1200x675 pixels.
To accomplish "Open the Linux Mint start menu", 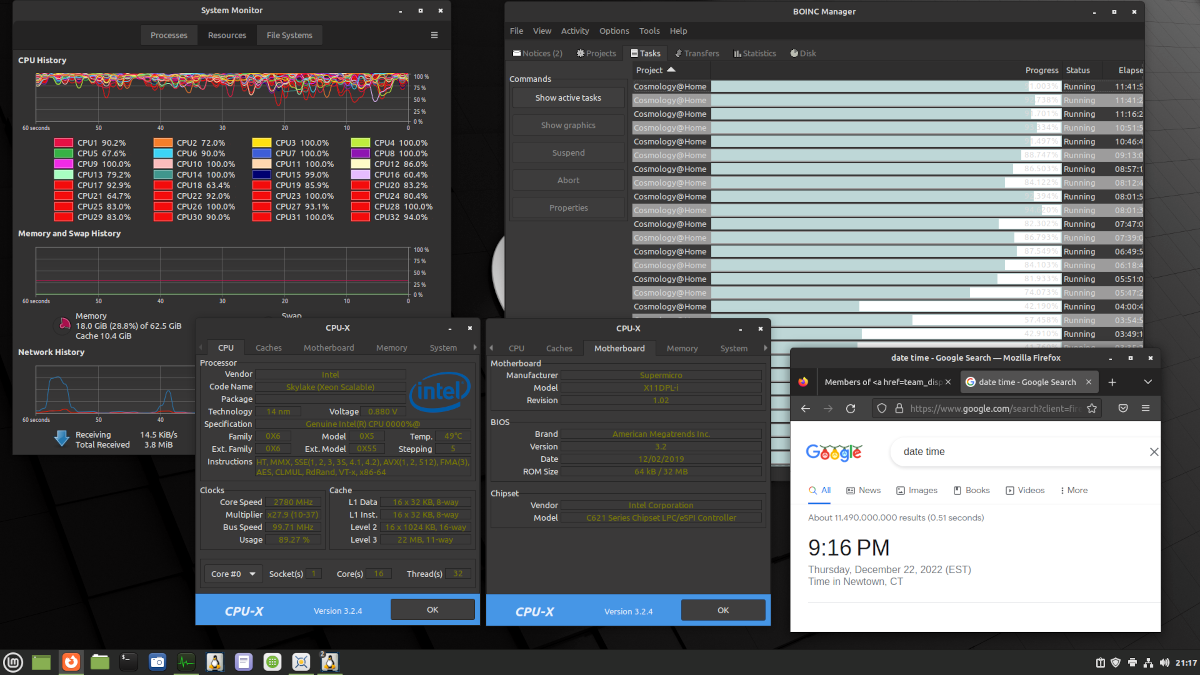I will tap(13, 661).
